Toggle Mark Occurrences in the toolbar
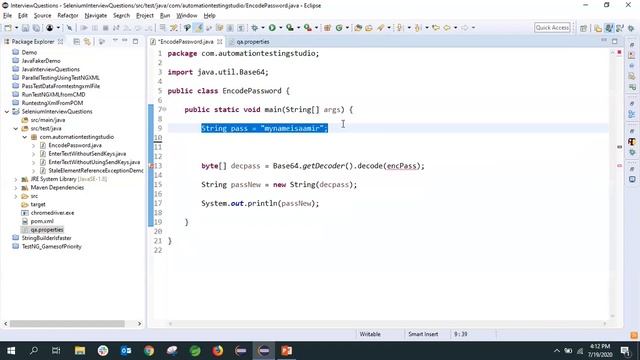The height and width of the screenshot is (360, 640). 198,28
